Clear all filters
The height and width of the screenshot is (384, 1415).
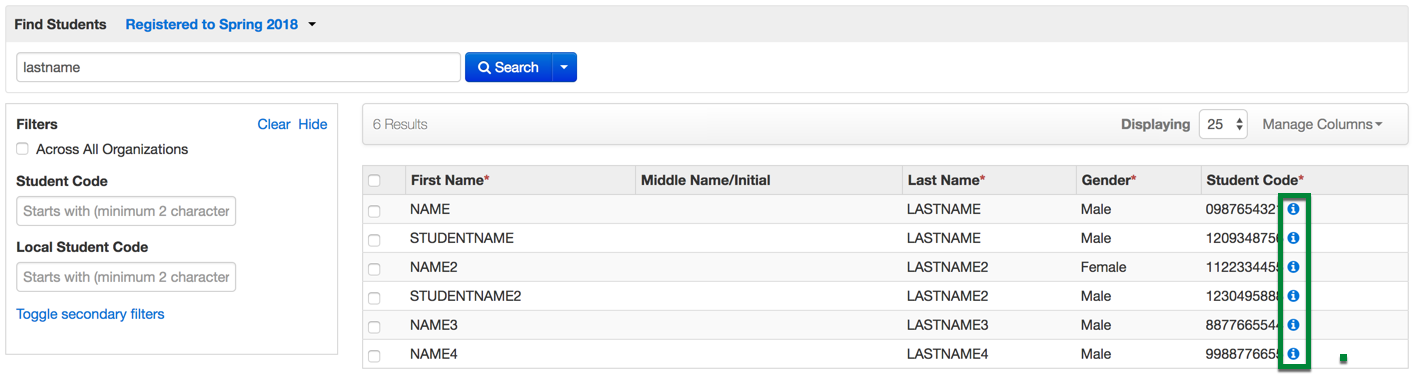pyautogui.click(x=274, y=124)
